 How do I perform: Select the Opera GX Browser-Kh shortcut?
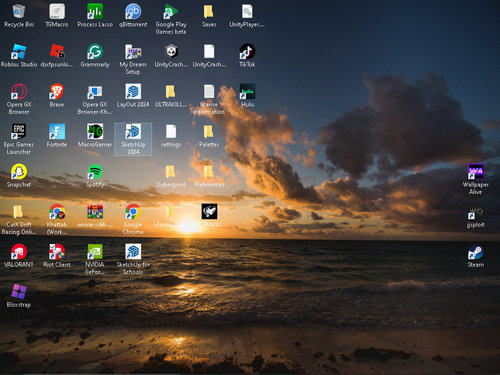click(x=95, y=92)
